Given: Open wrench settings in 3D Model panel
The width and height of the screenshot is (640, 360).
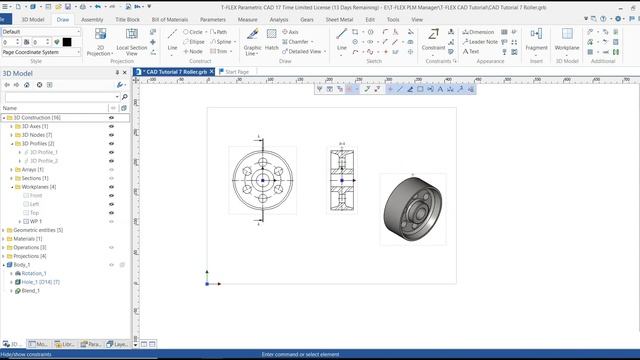Looking at the screenshot, I should tap(120, 85).
